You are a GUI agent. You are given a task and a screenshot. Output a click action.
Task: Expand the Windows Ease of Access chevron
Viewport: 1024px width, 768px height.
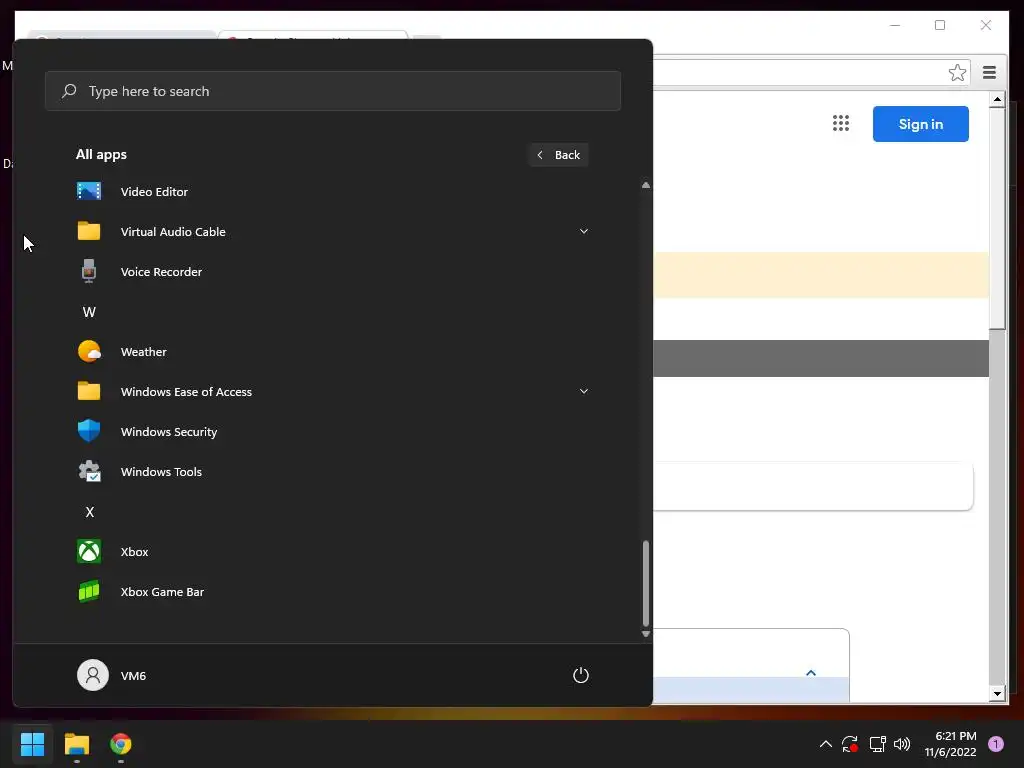(x=584, y=391)
